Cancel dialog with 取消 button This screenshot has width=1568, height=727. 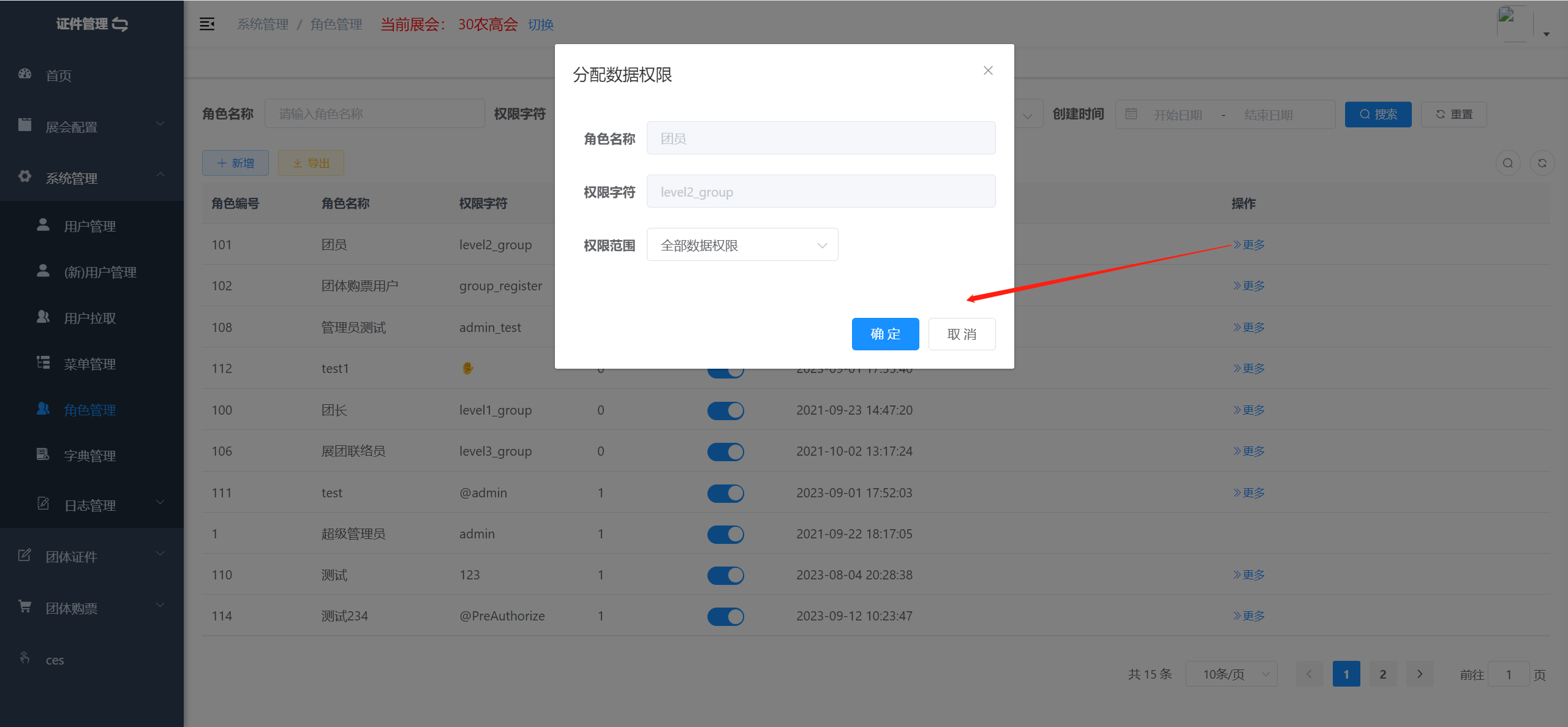pos(962,334)
